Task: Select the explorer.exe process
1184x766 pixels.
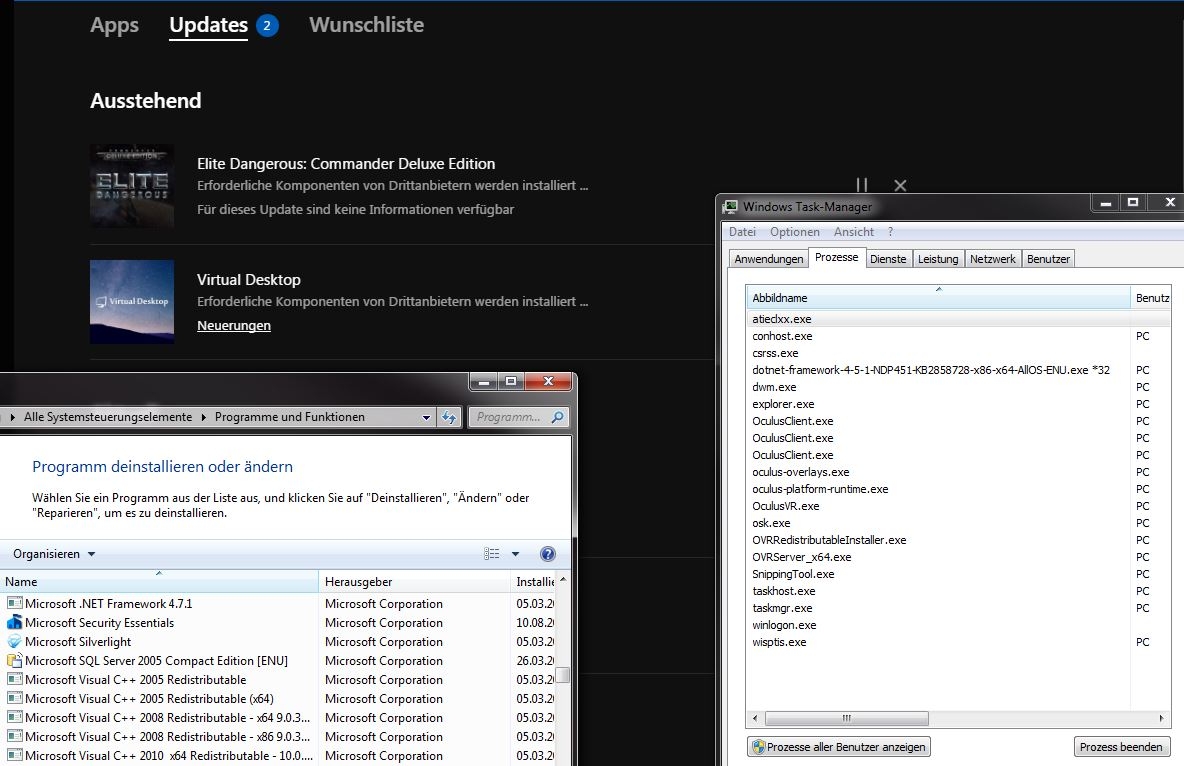Action: (x=783, y=404)
